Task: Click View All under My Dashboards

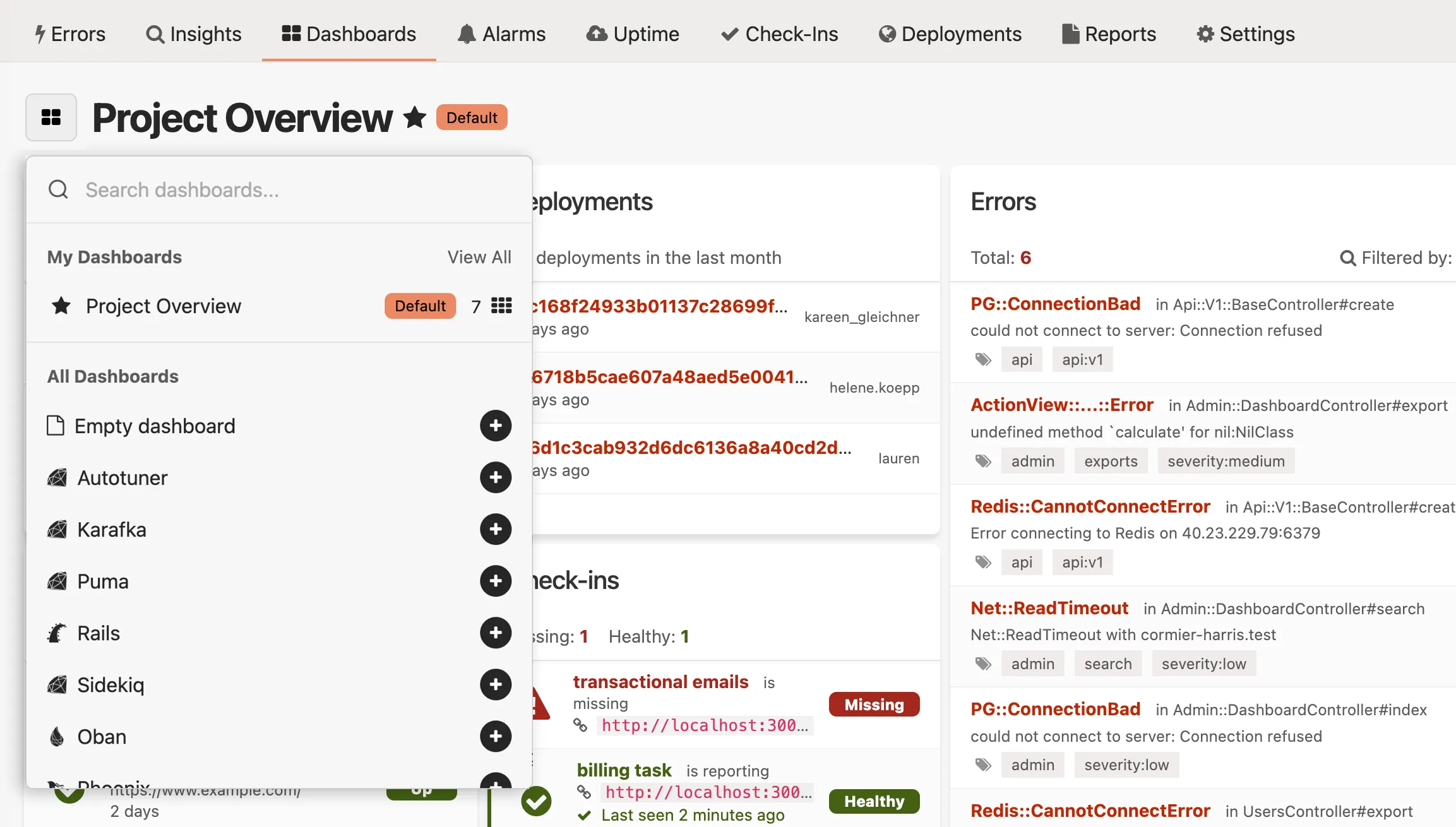Action: 479,257
